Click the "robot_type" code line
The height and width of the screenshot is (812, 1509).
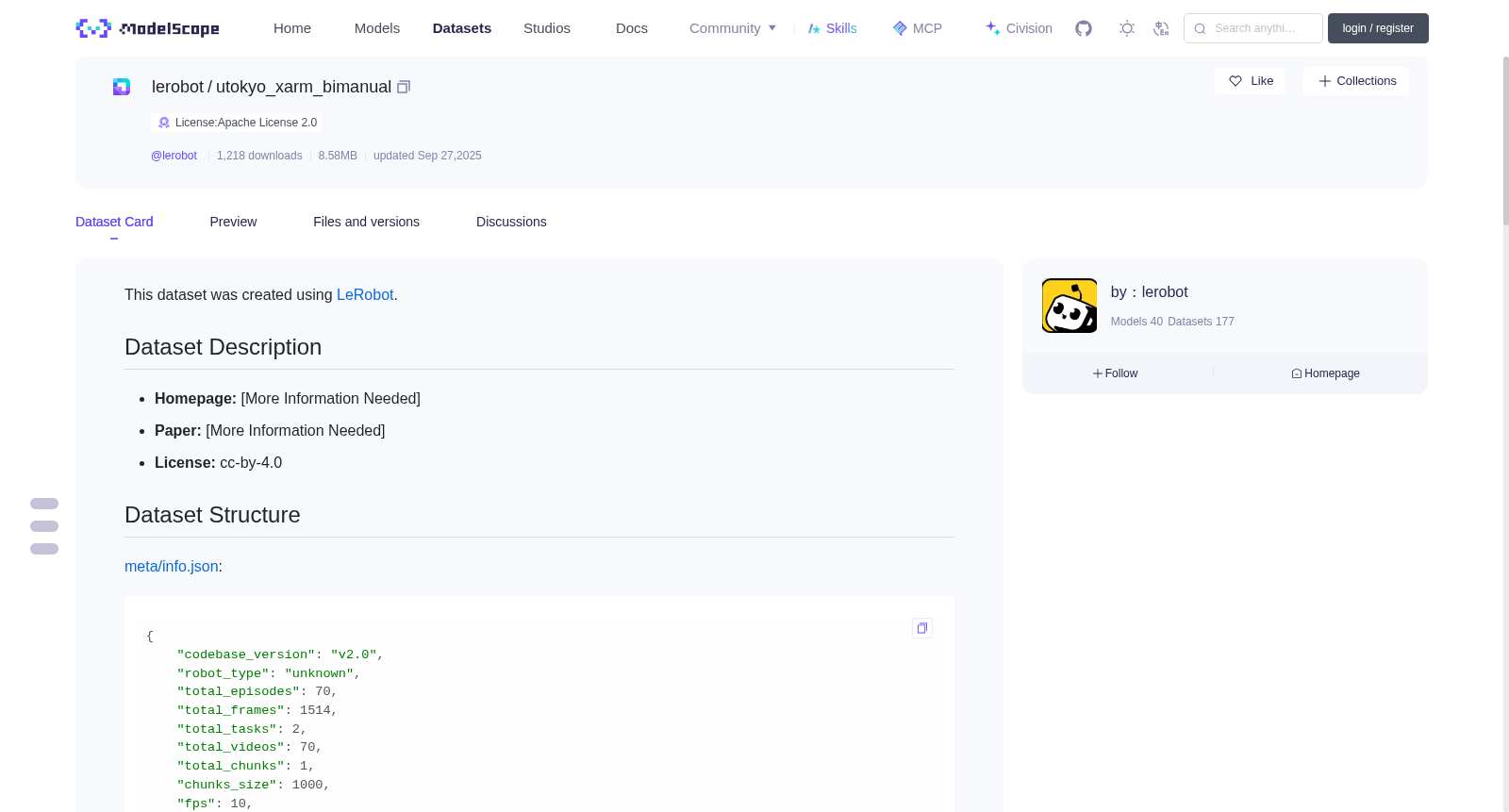269,673
